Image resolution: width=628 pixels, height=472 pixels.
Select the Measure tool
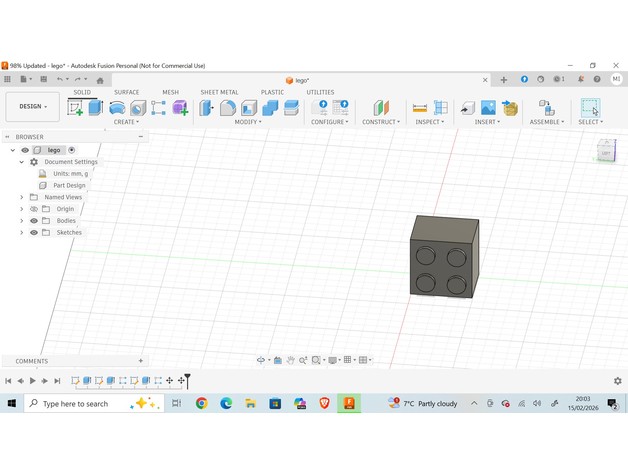pos(420,108)
